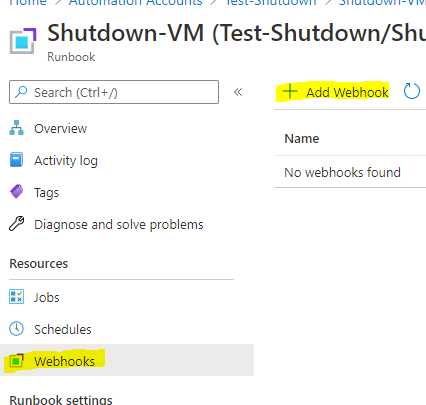This screenshot has height=405, width=426.
Task: Click the Activity log book icon
Action: tap(16, 160)
